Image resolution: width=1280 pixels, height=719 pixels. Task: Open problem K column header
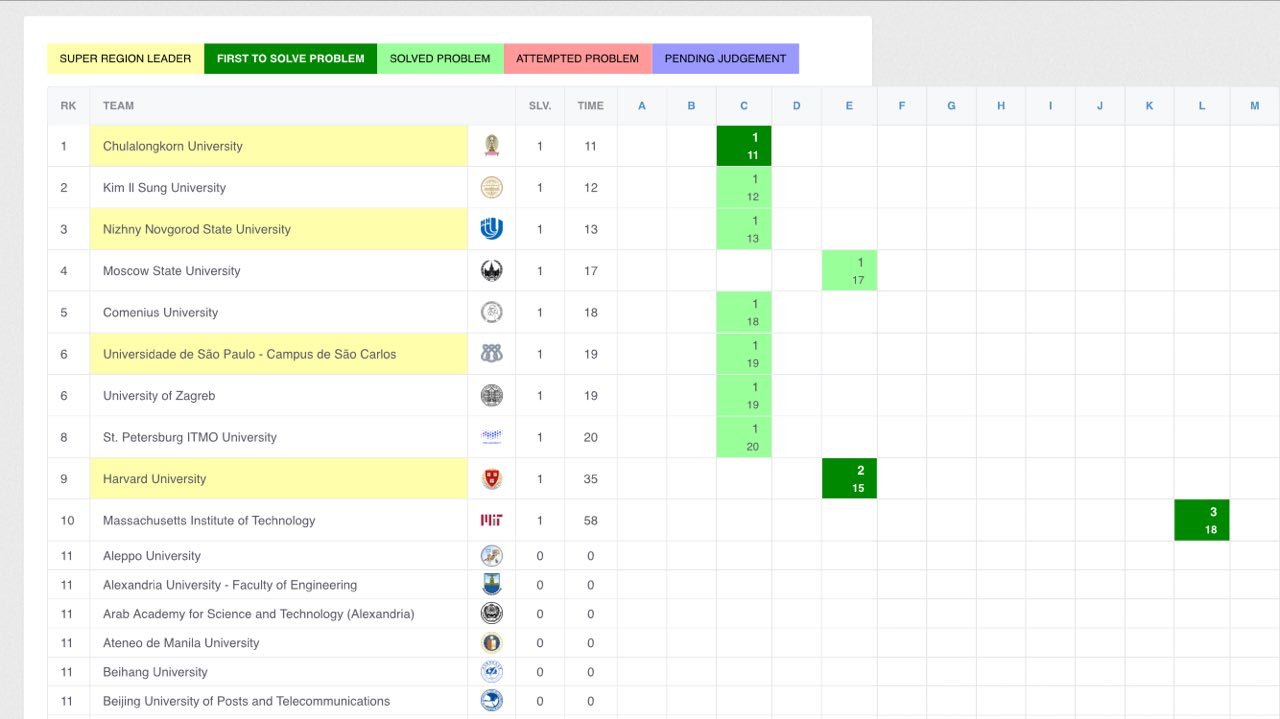coord(1149,106)
